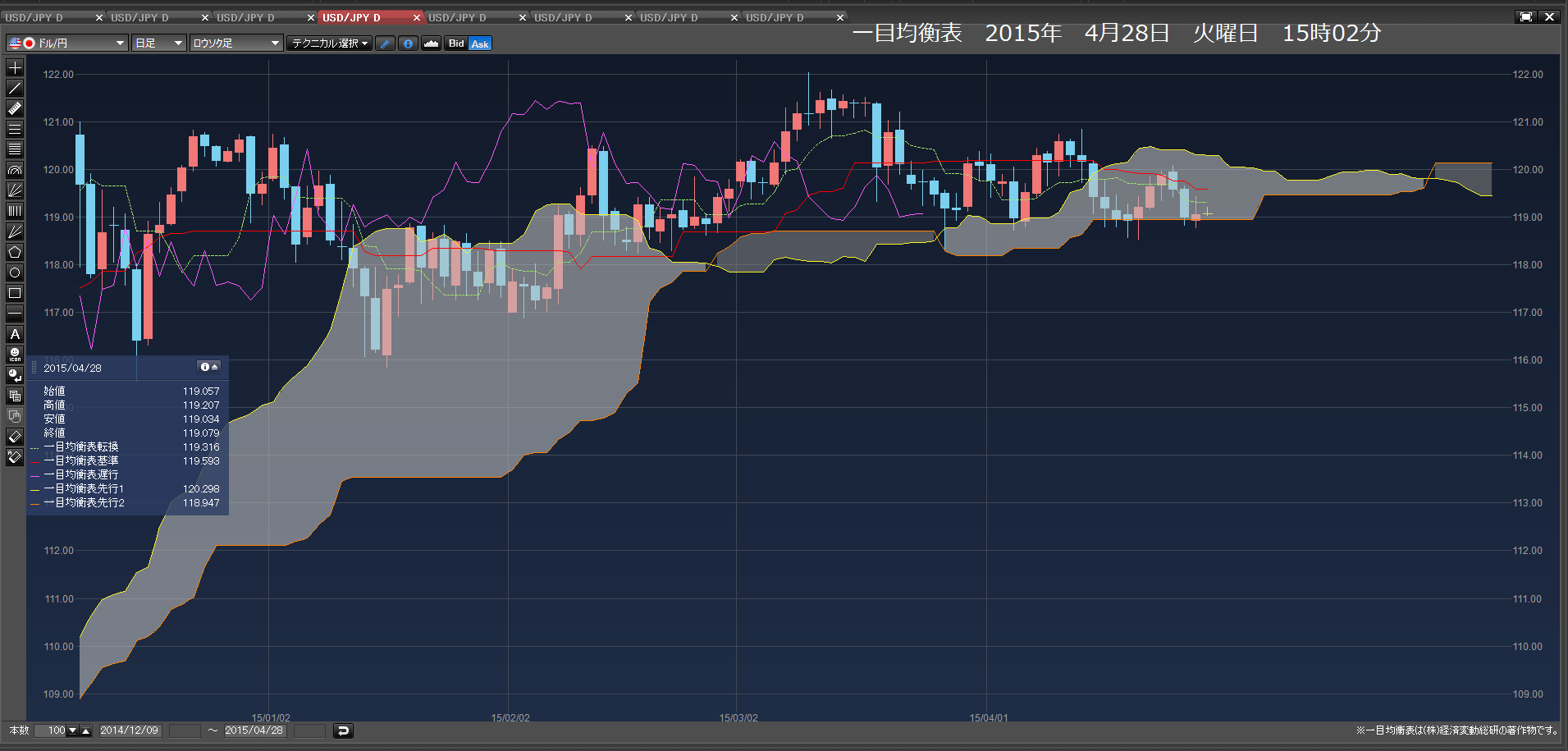Select the horizontal line tool
The image size is (1568, 751).
coord(15,314)
